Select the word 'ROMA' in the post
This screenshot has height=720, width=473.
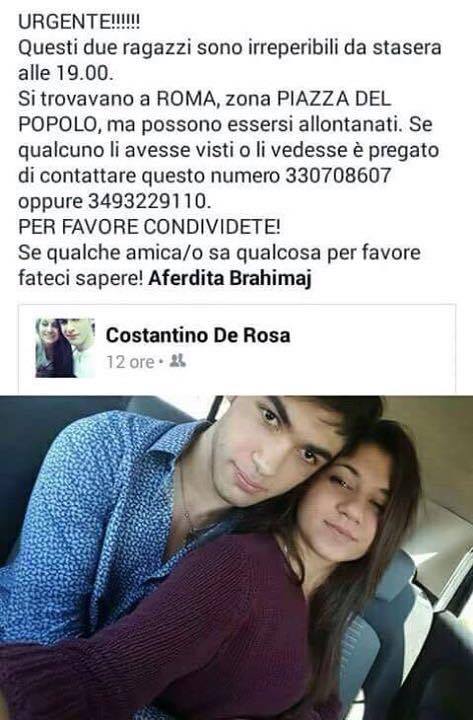(186, 99)
